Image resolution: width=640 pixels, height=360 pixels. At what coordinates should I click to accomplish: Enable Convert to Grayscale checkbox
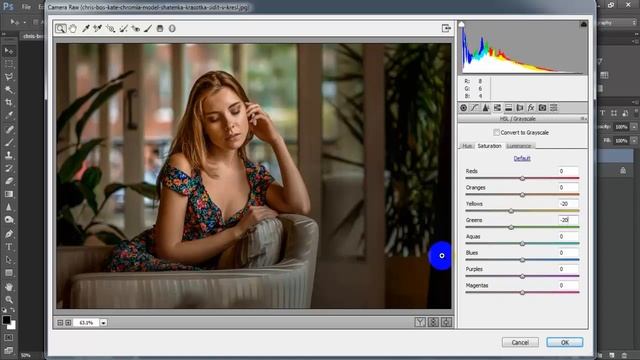coord(496,132)
